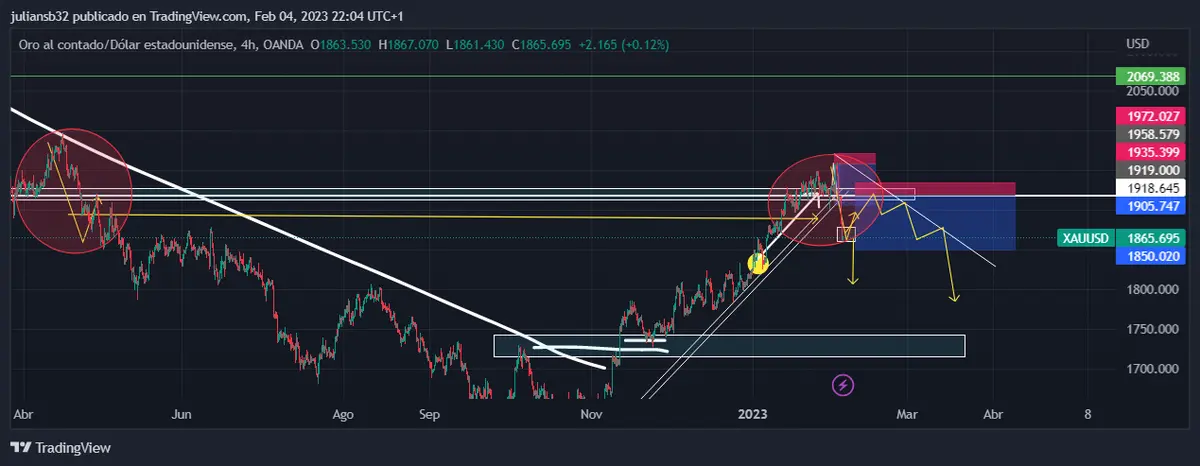
Task: Click the current price 1865.695 label
Action: pos(1147,239)
